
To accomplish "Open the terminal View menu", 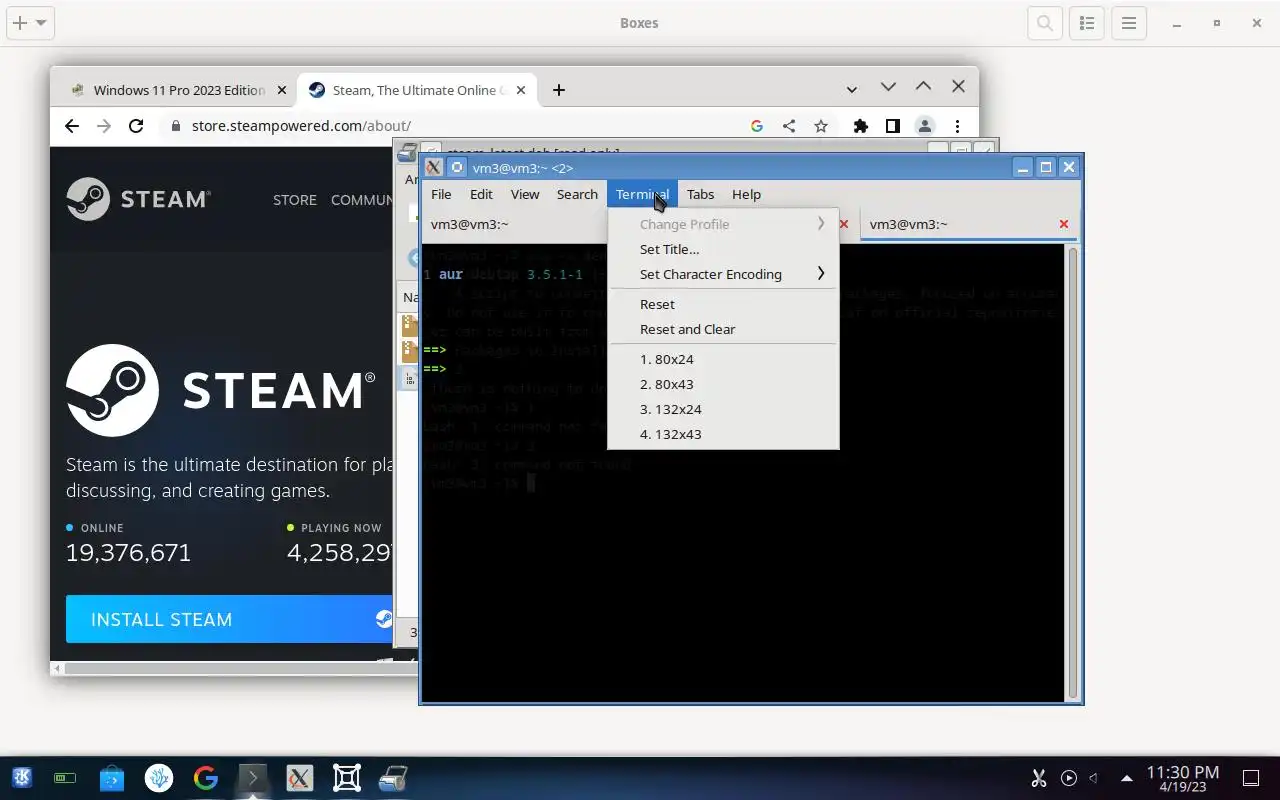I will point(525,194).
